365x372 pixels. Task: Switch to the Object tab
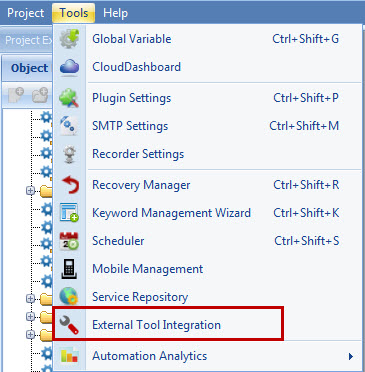click(x=29, y=68)
